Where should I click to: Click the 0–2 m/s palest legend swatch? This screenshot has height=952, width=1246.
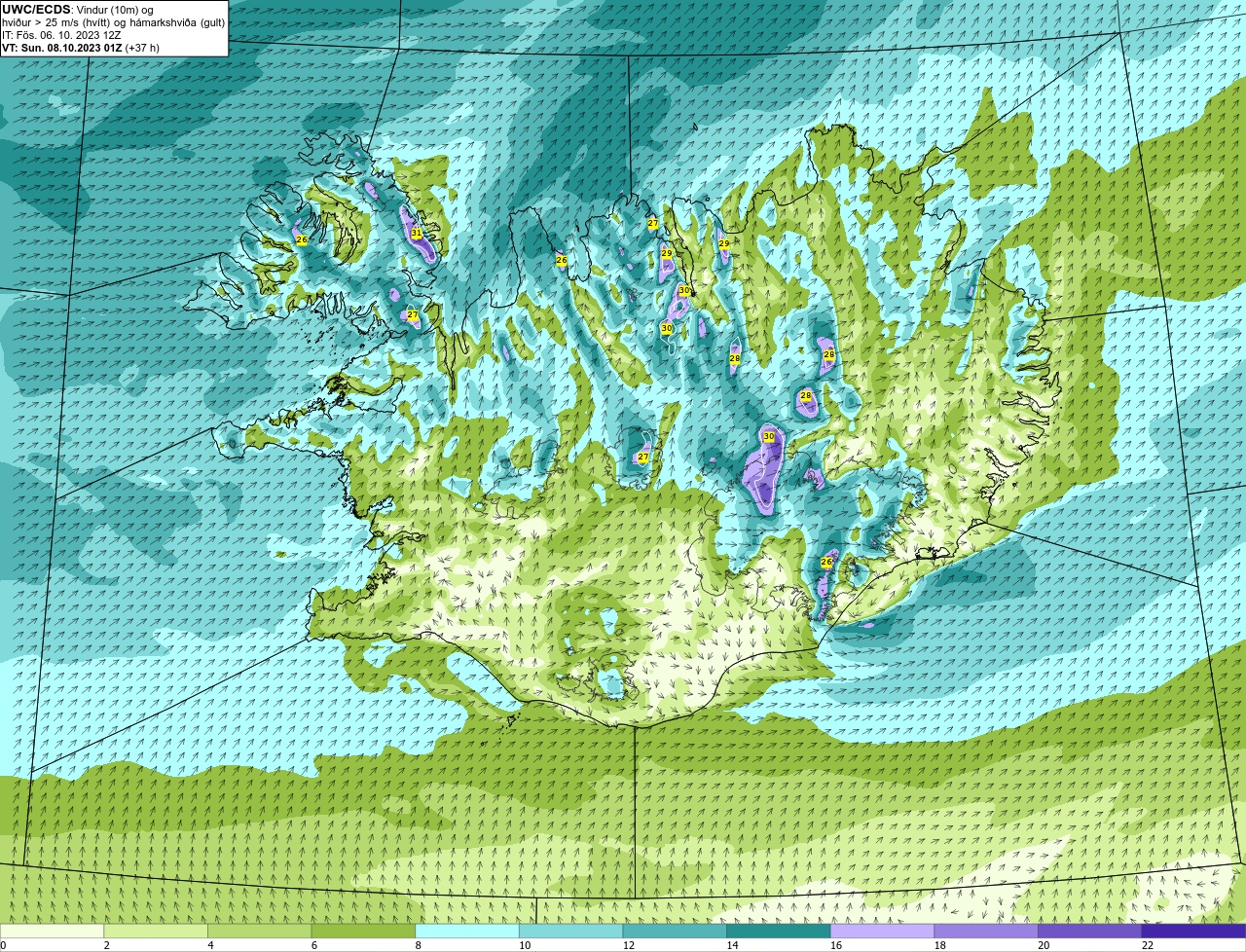coord(52,931)
